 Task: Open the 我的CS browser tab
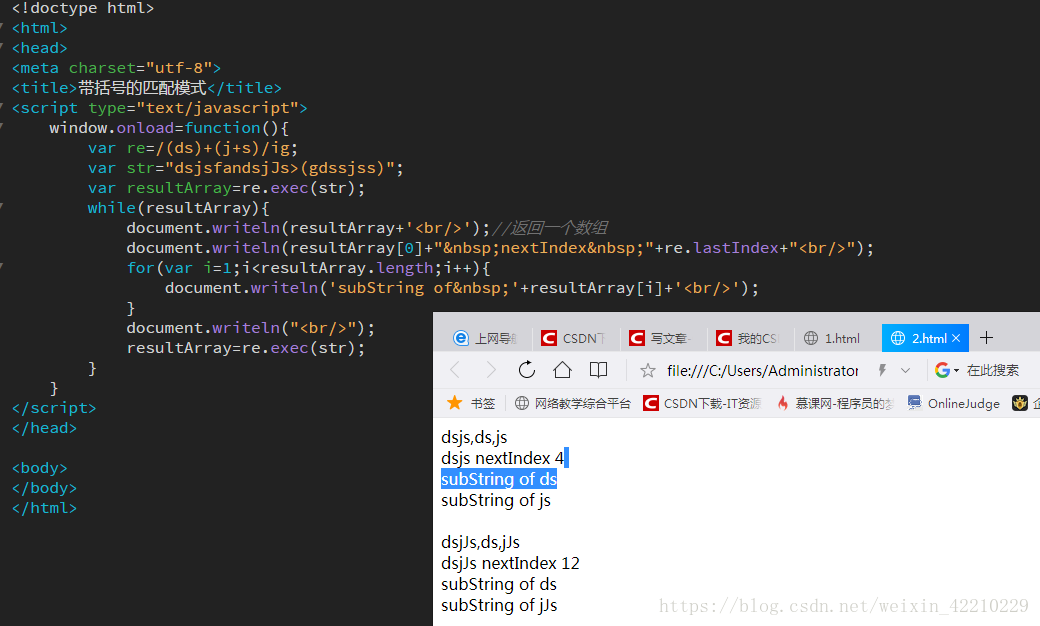tap(748, 338)
